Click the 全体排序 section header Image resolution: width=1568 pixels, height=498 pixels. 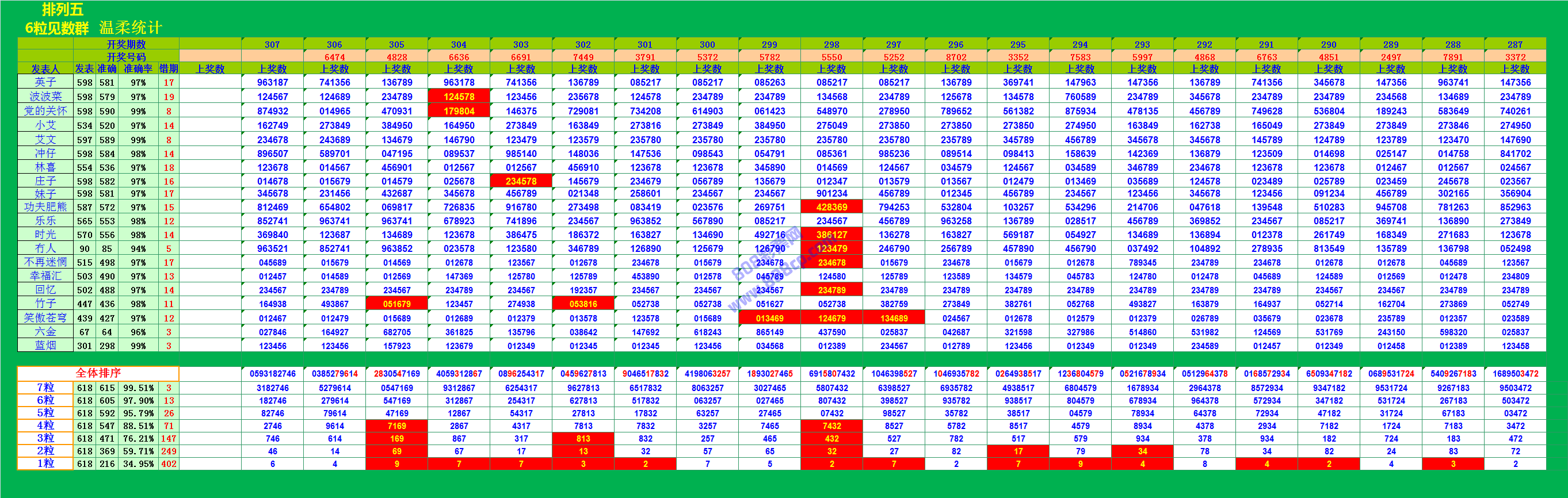(98, 373)
